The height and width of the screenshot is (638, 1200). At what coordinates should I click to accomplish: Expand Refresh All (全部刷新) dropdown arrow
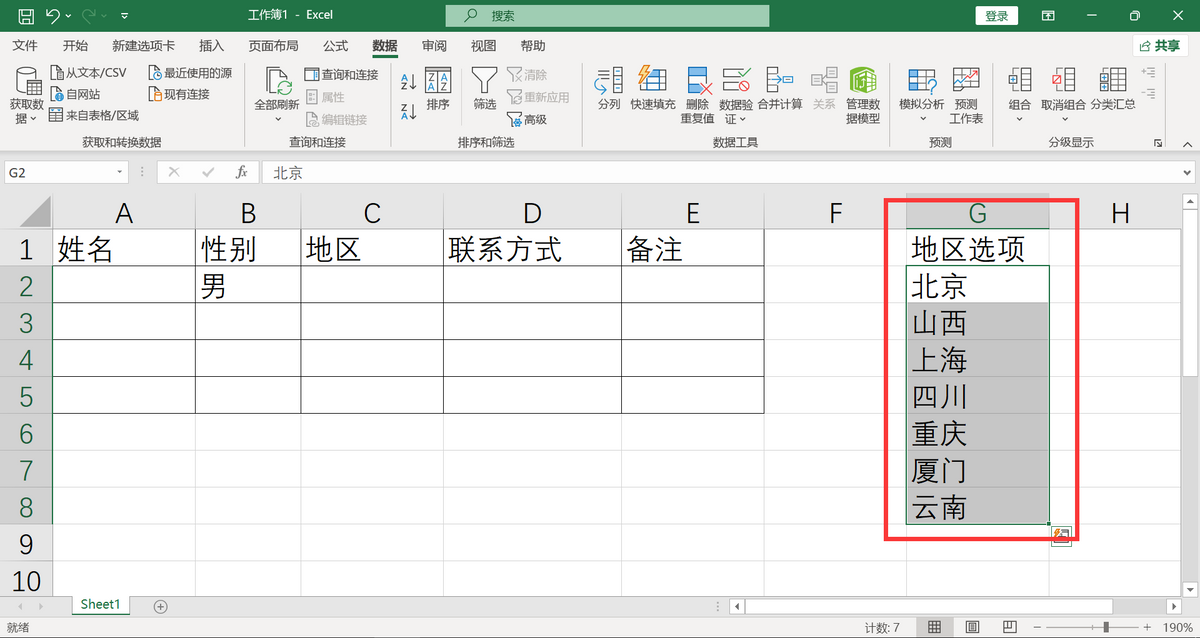point(278,119)
